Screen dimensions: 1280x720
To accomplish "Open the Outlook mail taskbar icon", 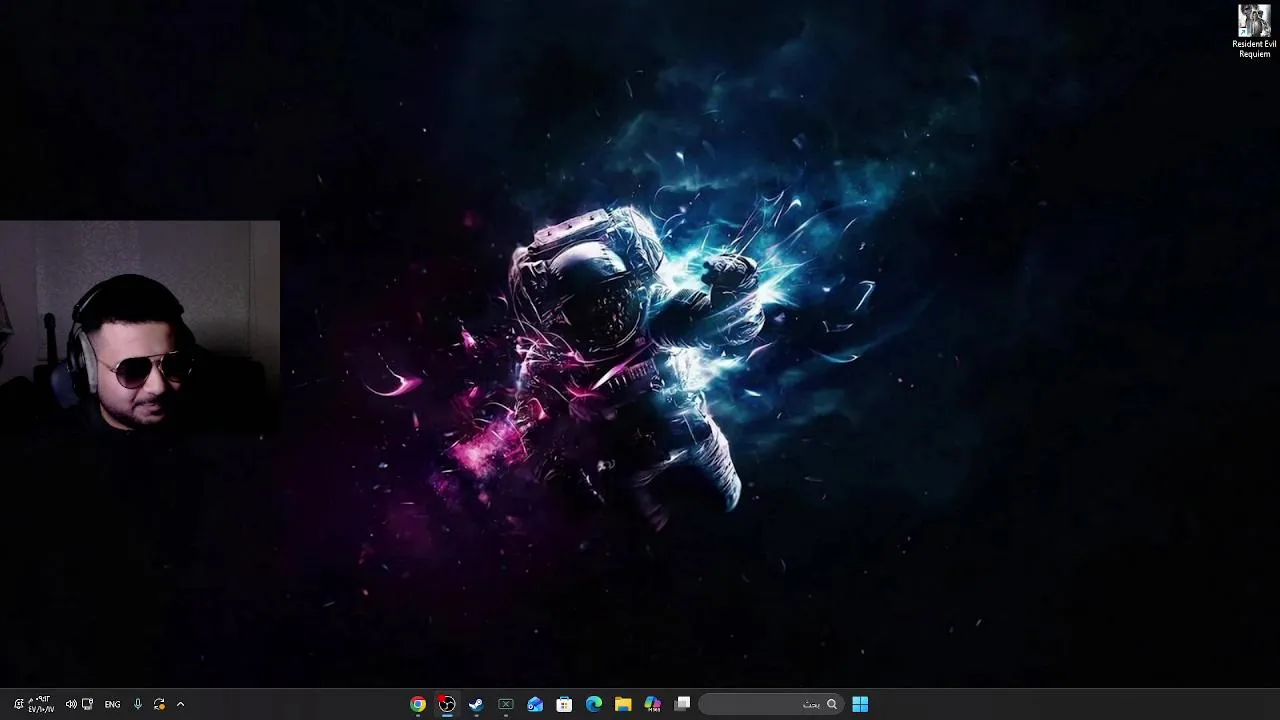I will pyautogui.click(x=535, y=704).
